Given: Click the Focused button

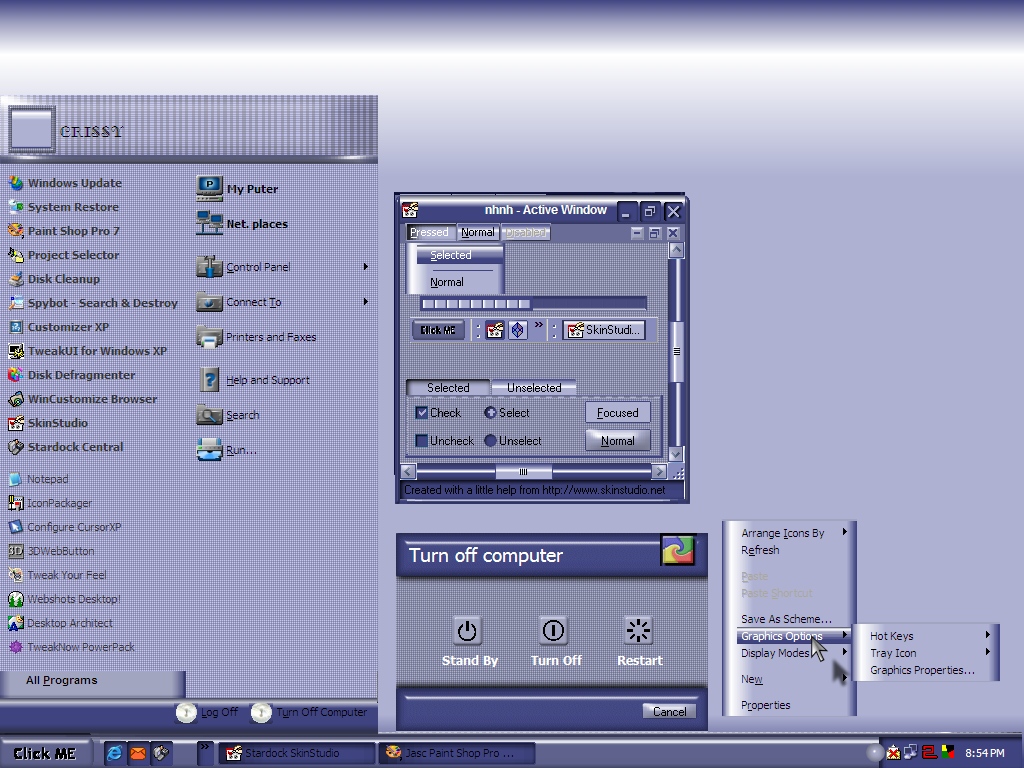Looking at the screenshot, I should point(617,413).
